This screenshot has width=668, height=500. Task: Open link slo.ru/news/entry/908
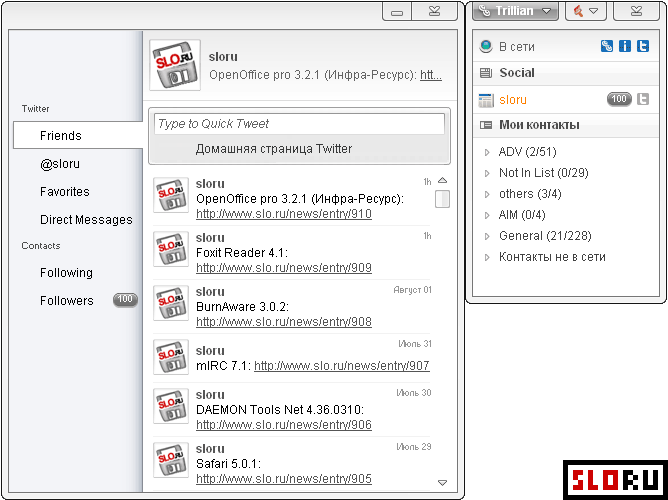tap(284, 322)
